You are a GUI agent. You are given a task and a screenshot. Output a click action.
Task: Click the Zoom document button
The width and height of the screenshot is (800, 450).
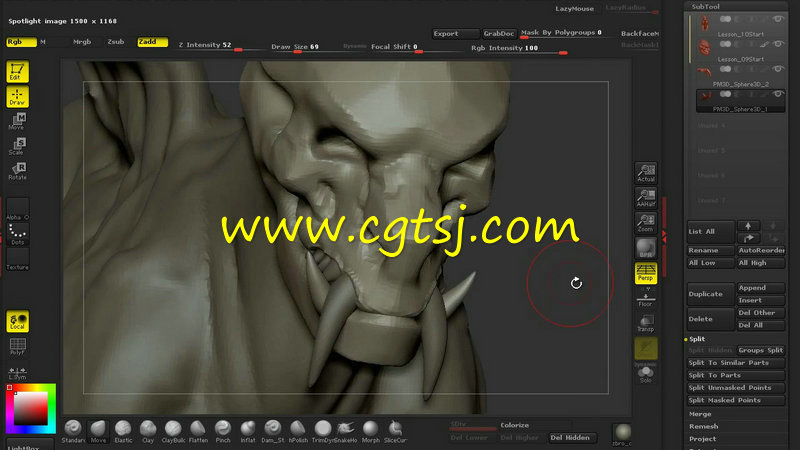tap(646, 223)
